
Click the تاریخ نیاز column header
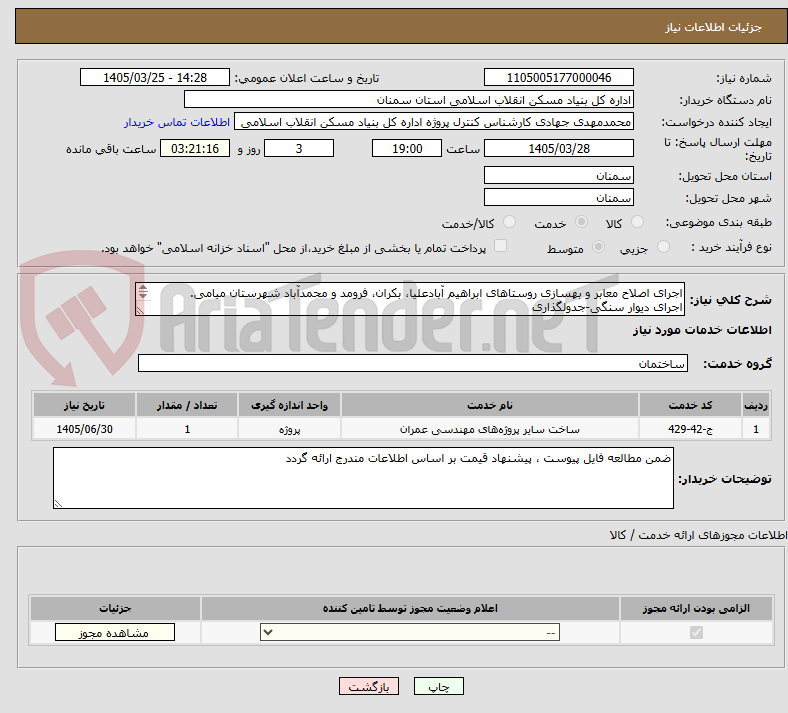coord(84,405)
